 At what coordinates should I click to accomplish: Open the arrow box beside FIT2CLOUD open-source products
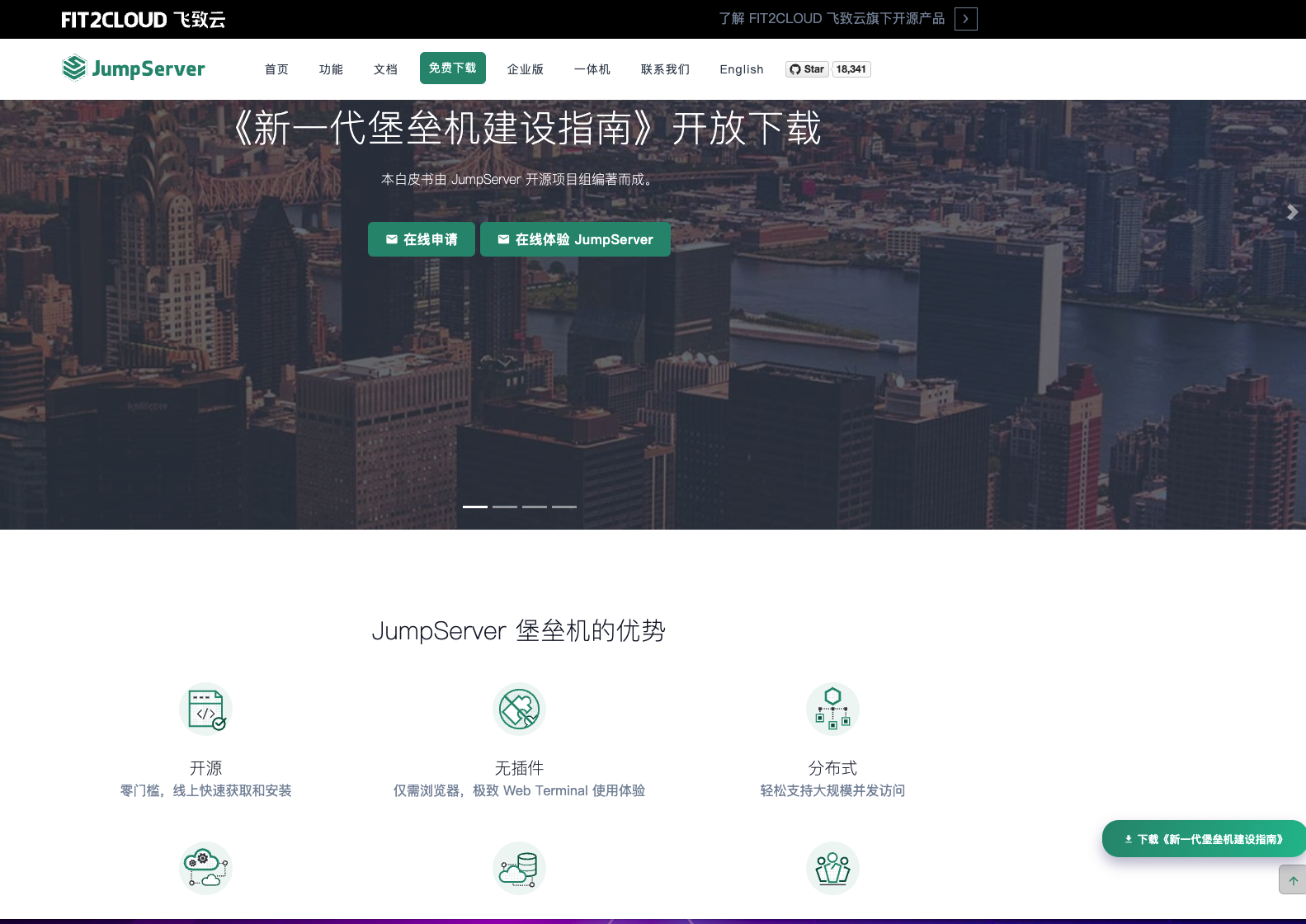click(x=965, y=19)
